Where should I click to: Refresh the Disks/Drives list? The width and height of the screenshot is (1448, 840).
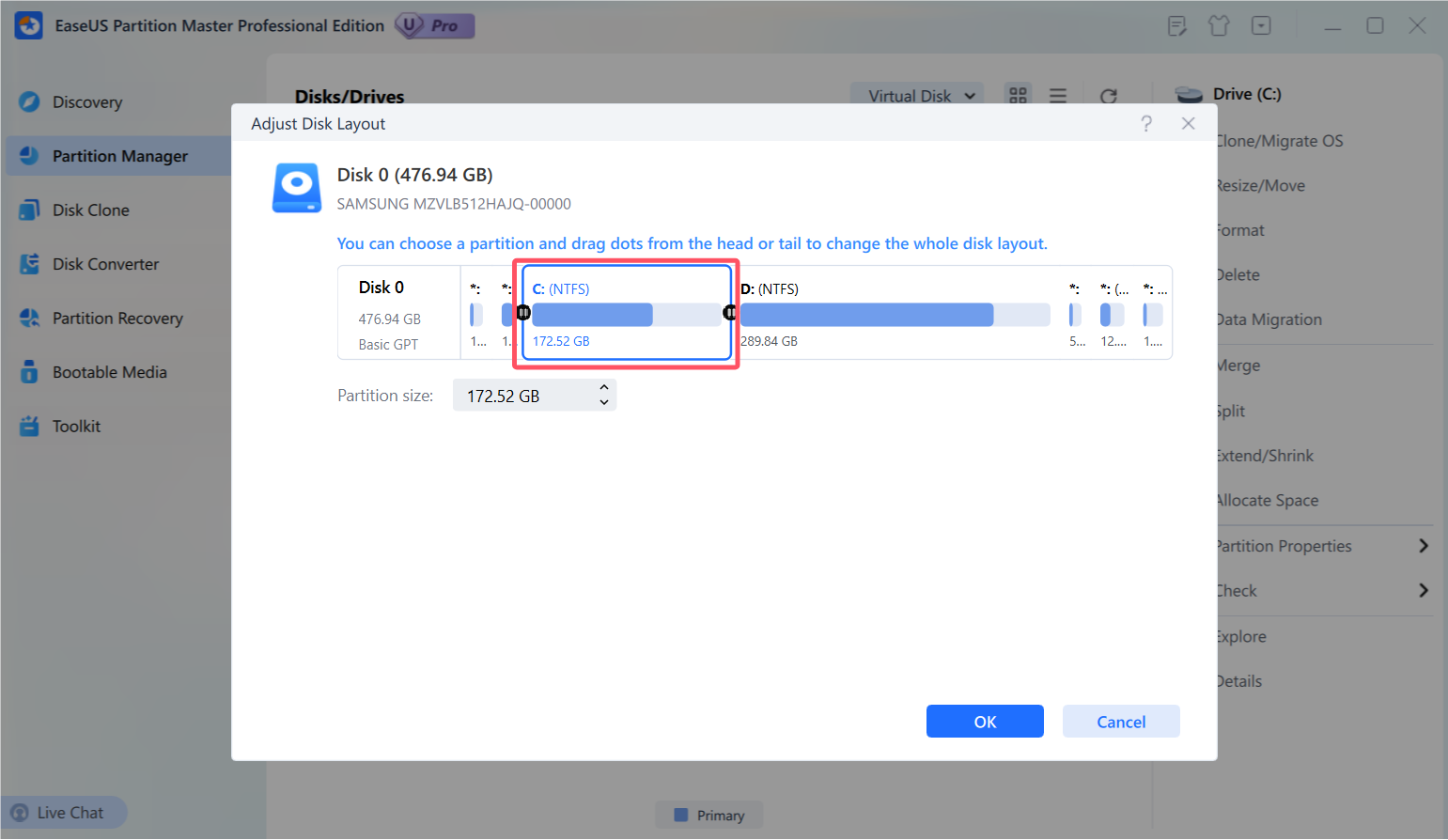1109,96
